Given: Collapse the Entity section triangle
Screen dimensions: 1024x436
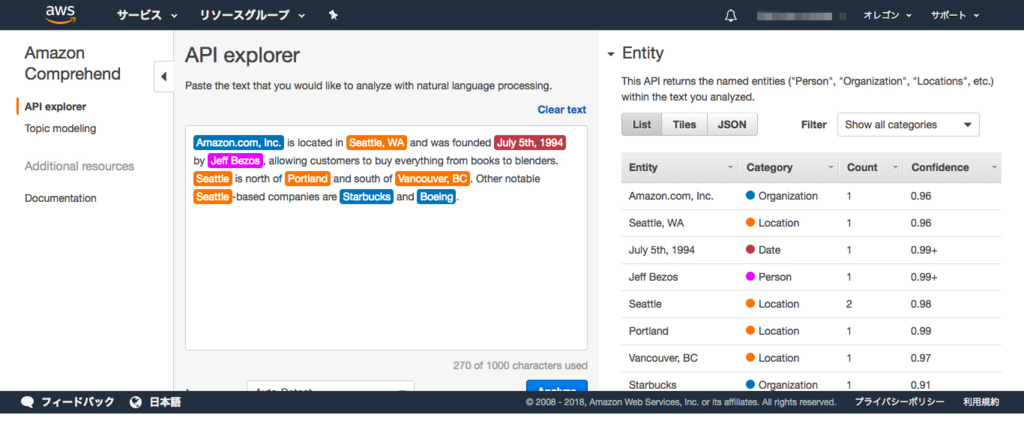Looking at the screenshot, I should 611,54.
